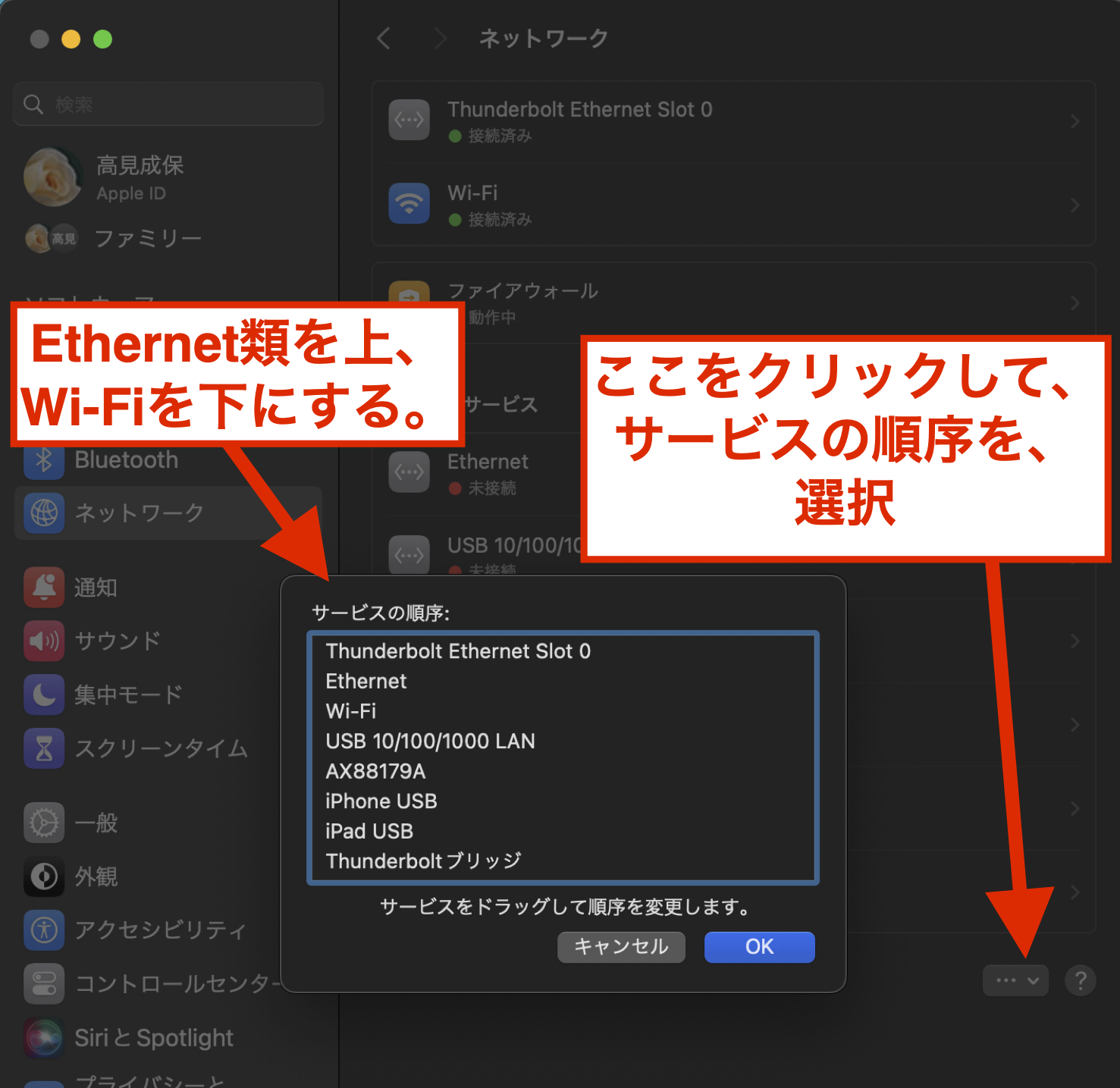The height and width of the screenshot is (1088, 1120).
Task: Select iPhone USB in service order list
Action: tap(381, 801)
